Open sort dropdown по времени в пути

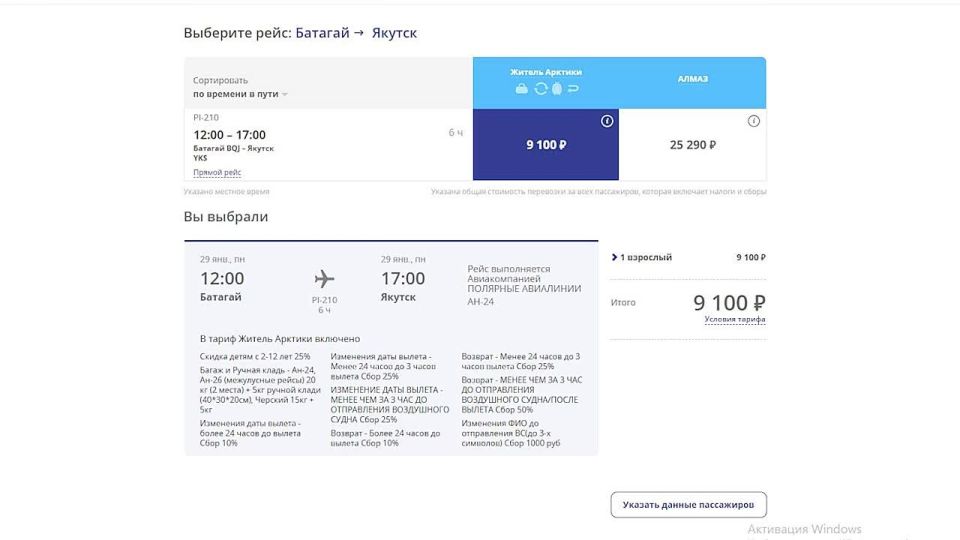pyautogui.click(x=240, y=94)
